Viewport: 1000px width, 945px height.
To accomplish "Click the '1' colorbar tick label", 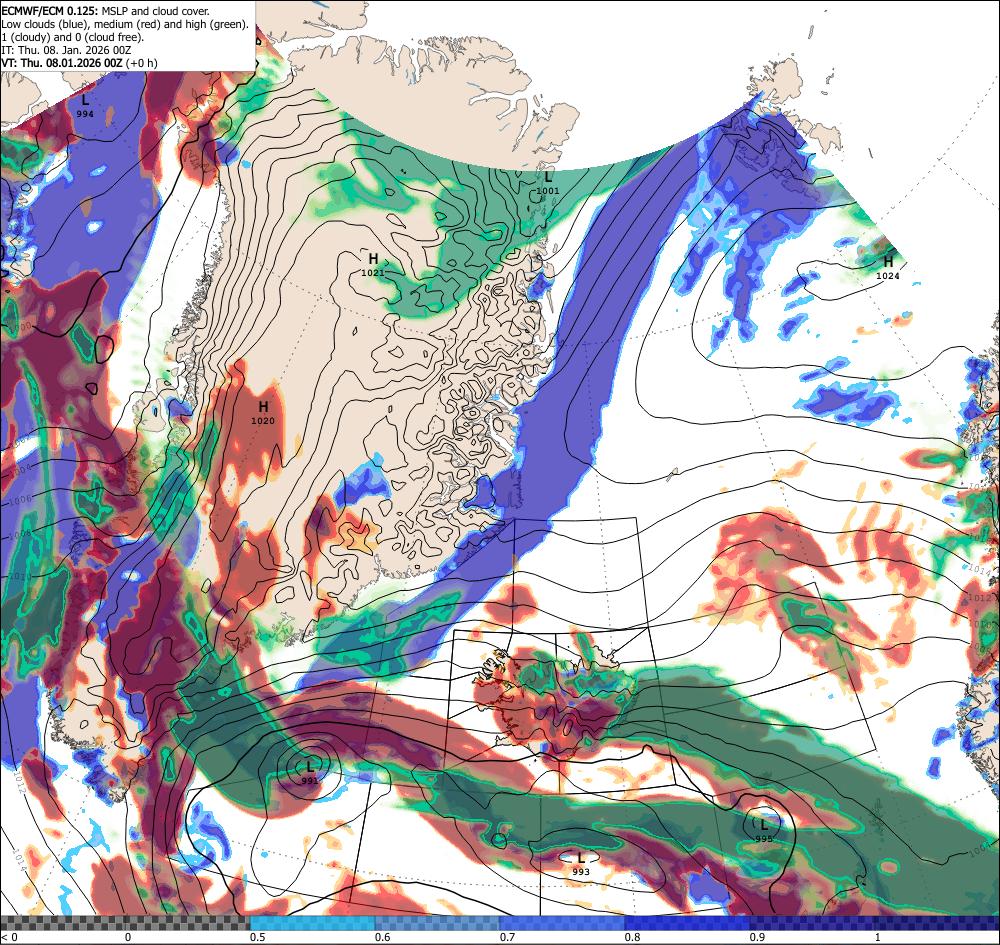I will [x=878, y=937].
